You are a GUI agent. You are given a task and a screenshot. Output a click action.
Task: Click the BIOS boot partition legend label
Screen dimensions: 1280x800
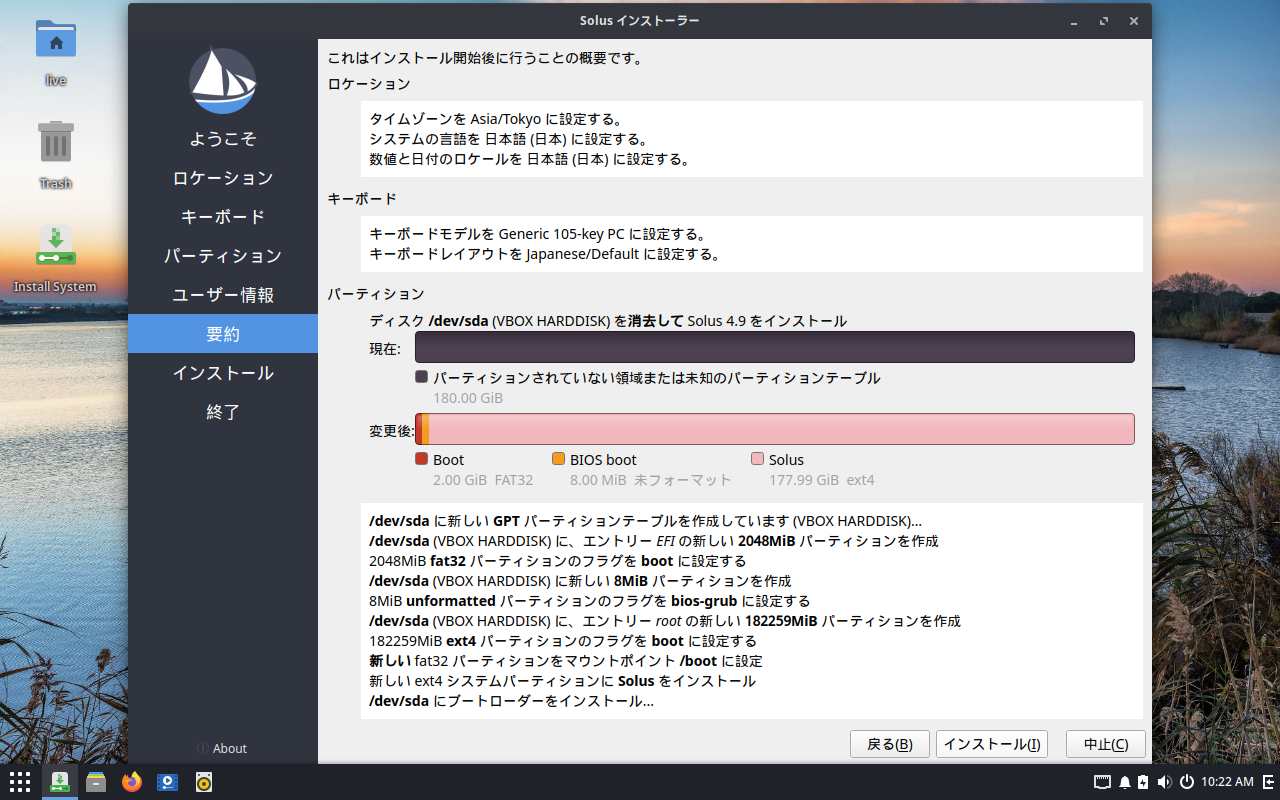coord(603,460)
